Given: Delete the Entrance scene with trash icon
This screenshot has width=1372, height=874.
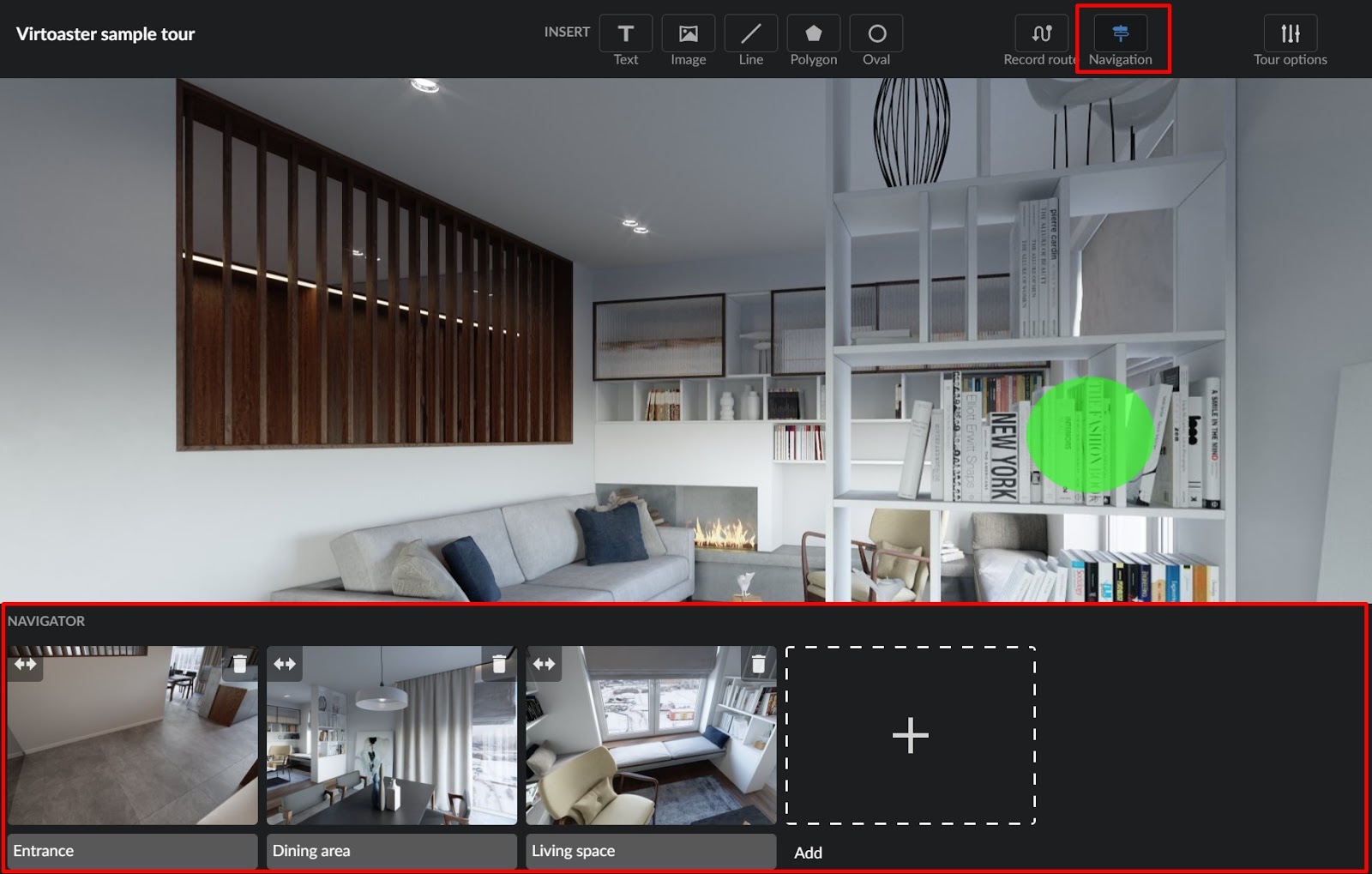Looking at the screenshot, I should click(240, 664).
